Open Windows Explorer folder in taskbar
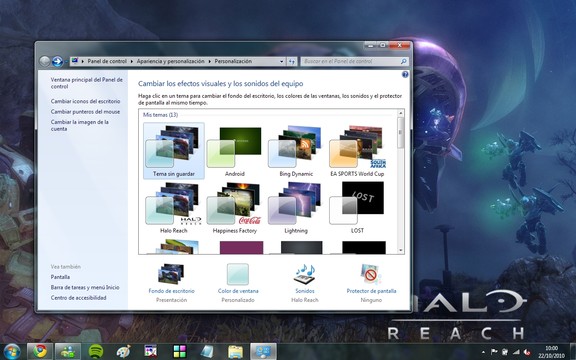Image resolution: width=576 pixels, height=360 pixels. click(x=235, y=352)
